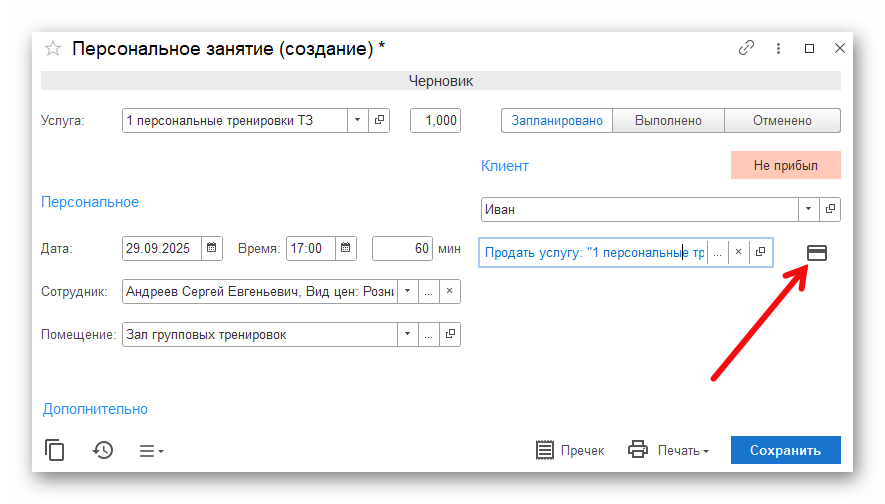This screenshot has width=885, height=504.
Task: Add form to favorites star
Action: coord(54,48)
